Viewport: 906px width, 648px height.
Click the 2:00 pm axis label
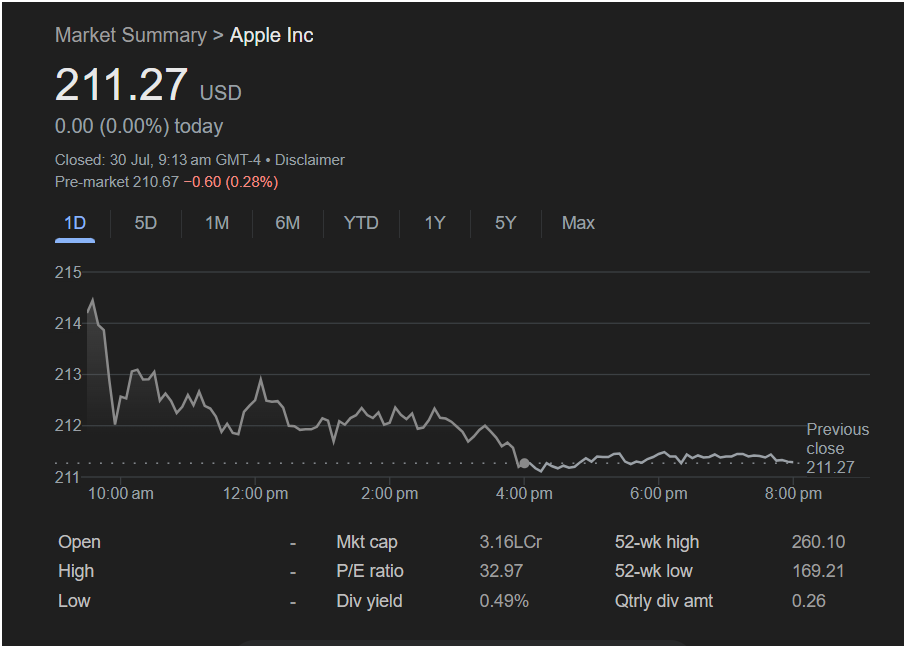tap(389, 494)
